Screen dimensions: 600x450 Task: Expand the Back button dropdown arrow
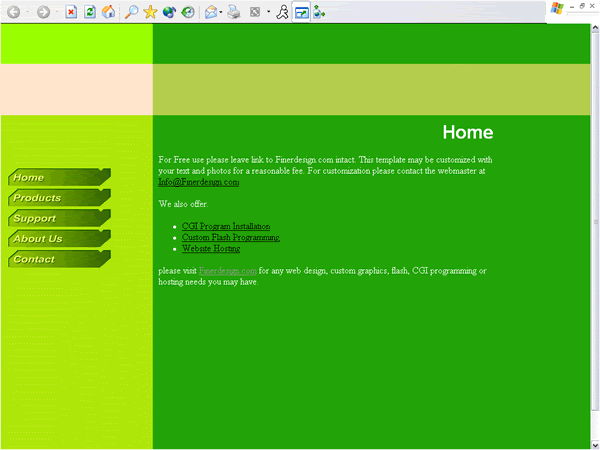pyautogui.click(x=27, y=12)
